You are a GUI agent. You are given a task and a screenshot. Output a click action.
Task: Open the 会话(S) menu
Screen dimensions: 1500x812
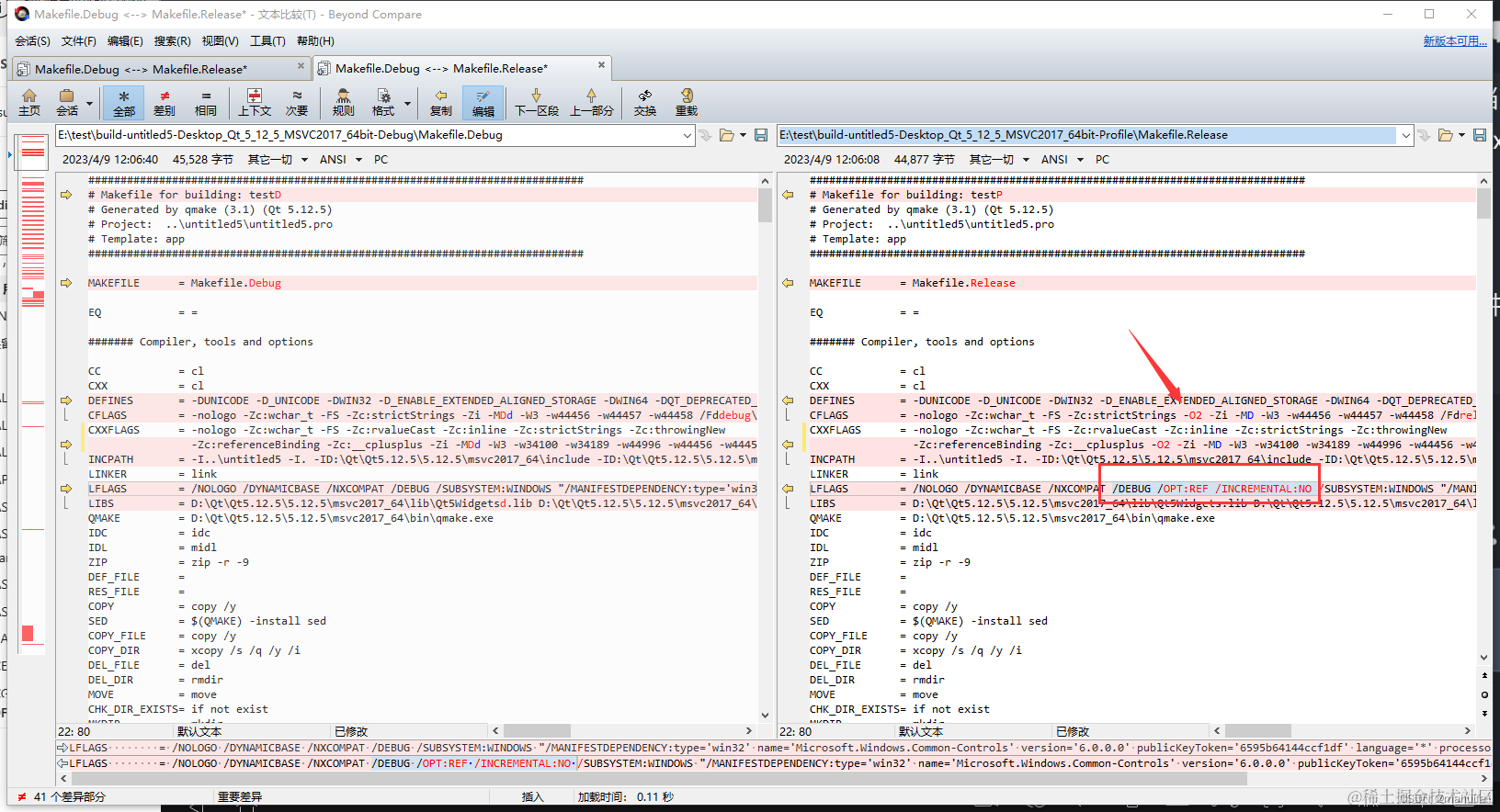point(32,40)
